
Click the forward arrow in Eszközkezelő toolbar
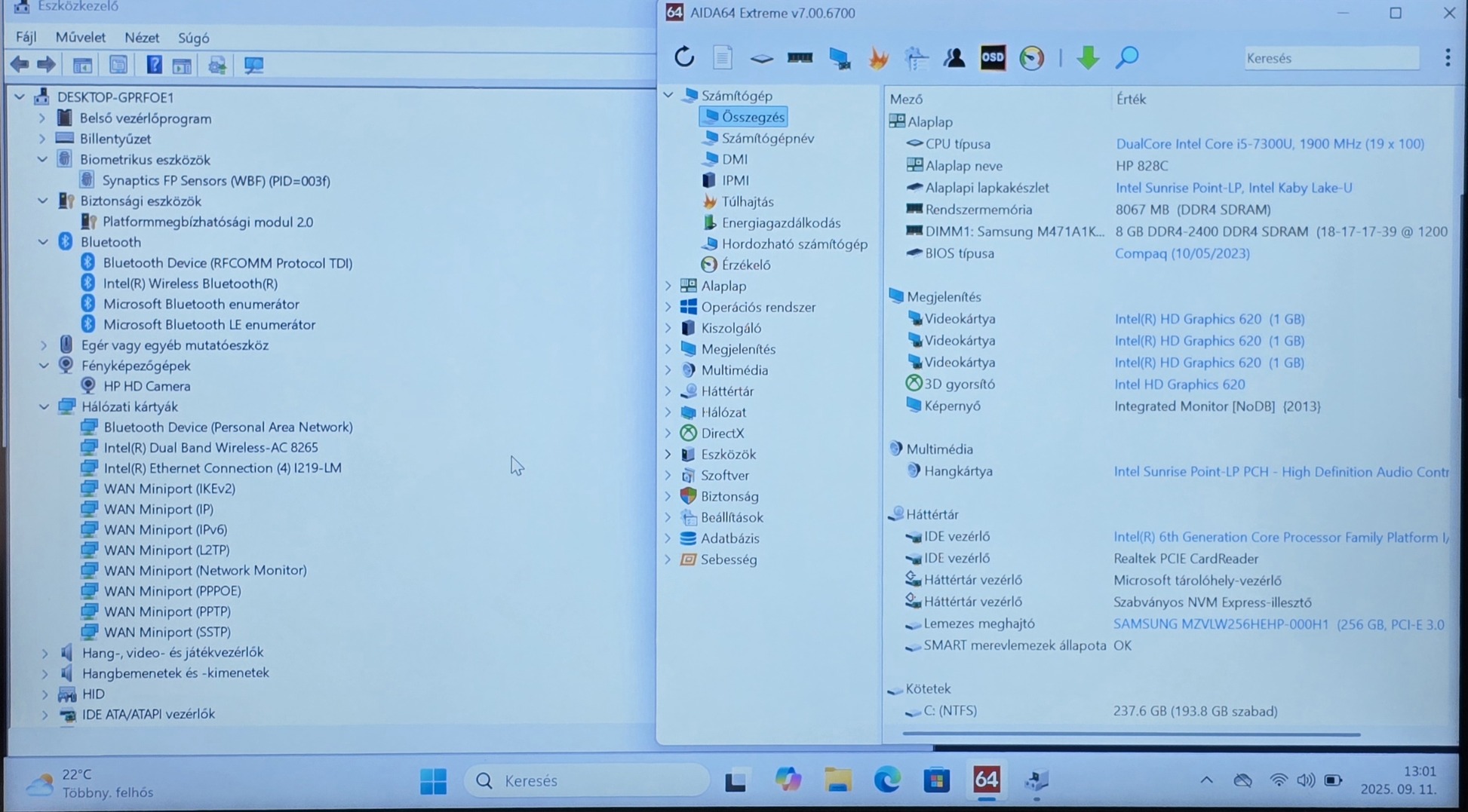click(46, 65)
